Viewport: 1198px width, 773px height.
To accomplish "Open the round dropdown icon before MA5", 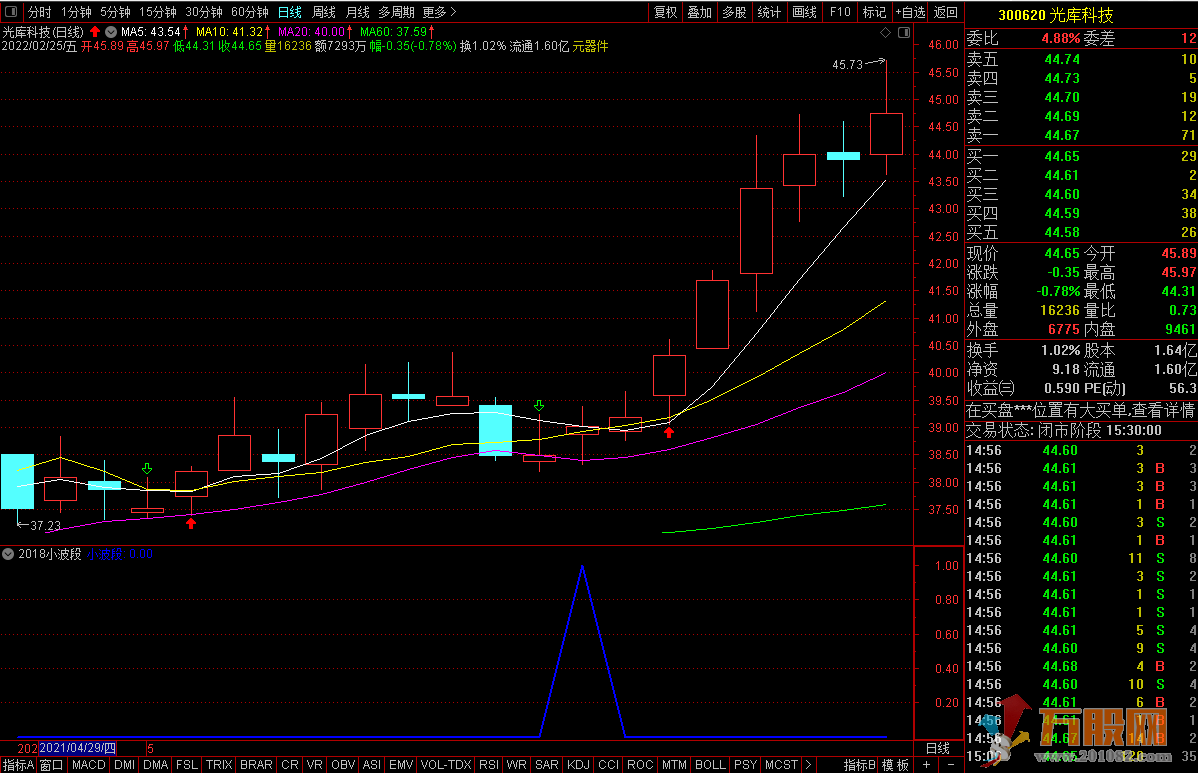I will tap(111, 32).
